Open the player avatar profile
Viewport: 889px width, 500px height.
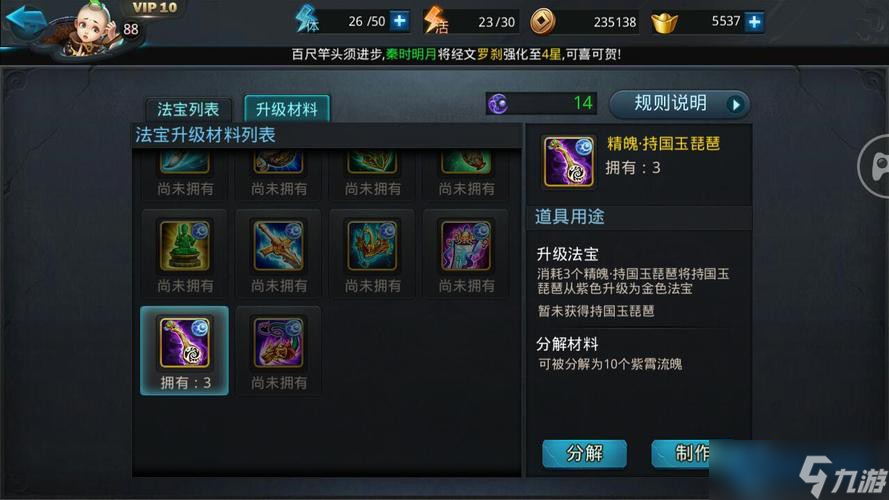pos(89,28)
